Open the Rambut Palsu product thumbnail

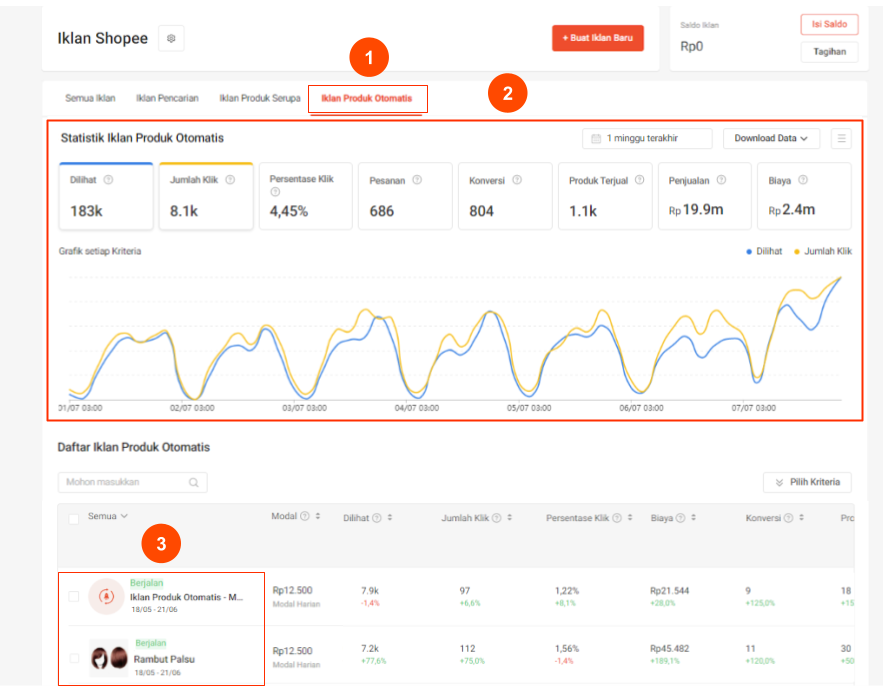point(109,657)
